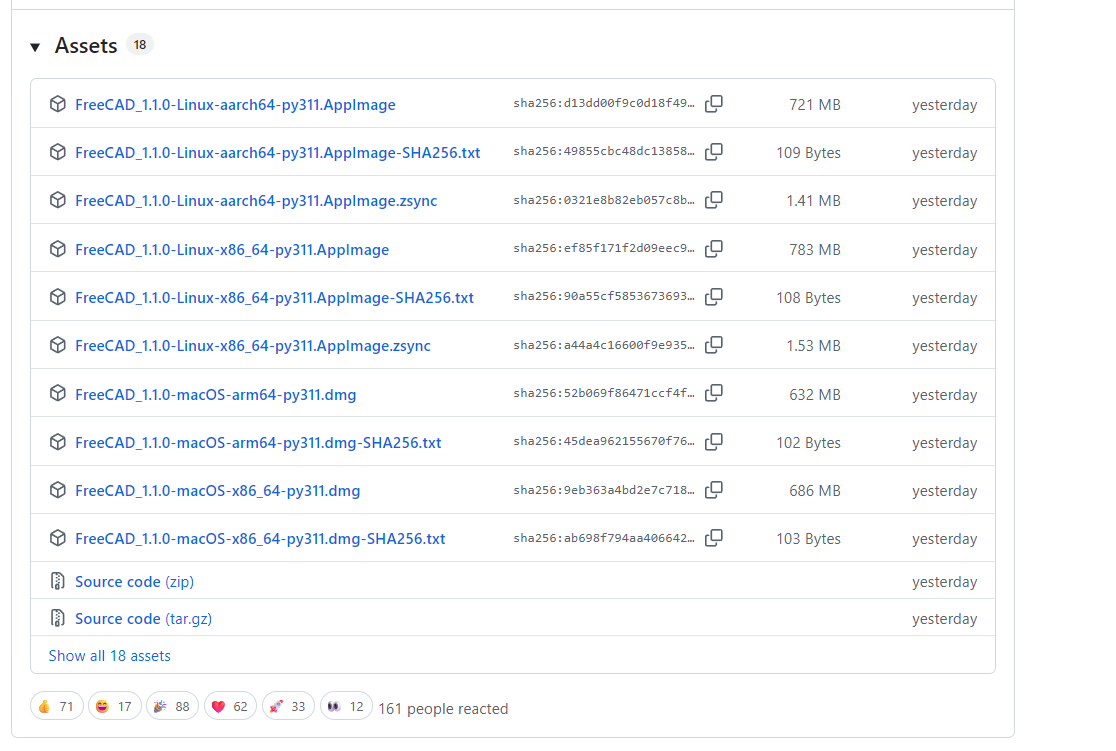Copy SHA256 hash for Linux-x86_64 AppImage

coord(714,248)
